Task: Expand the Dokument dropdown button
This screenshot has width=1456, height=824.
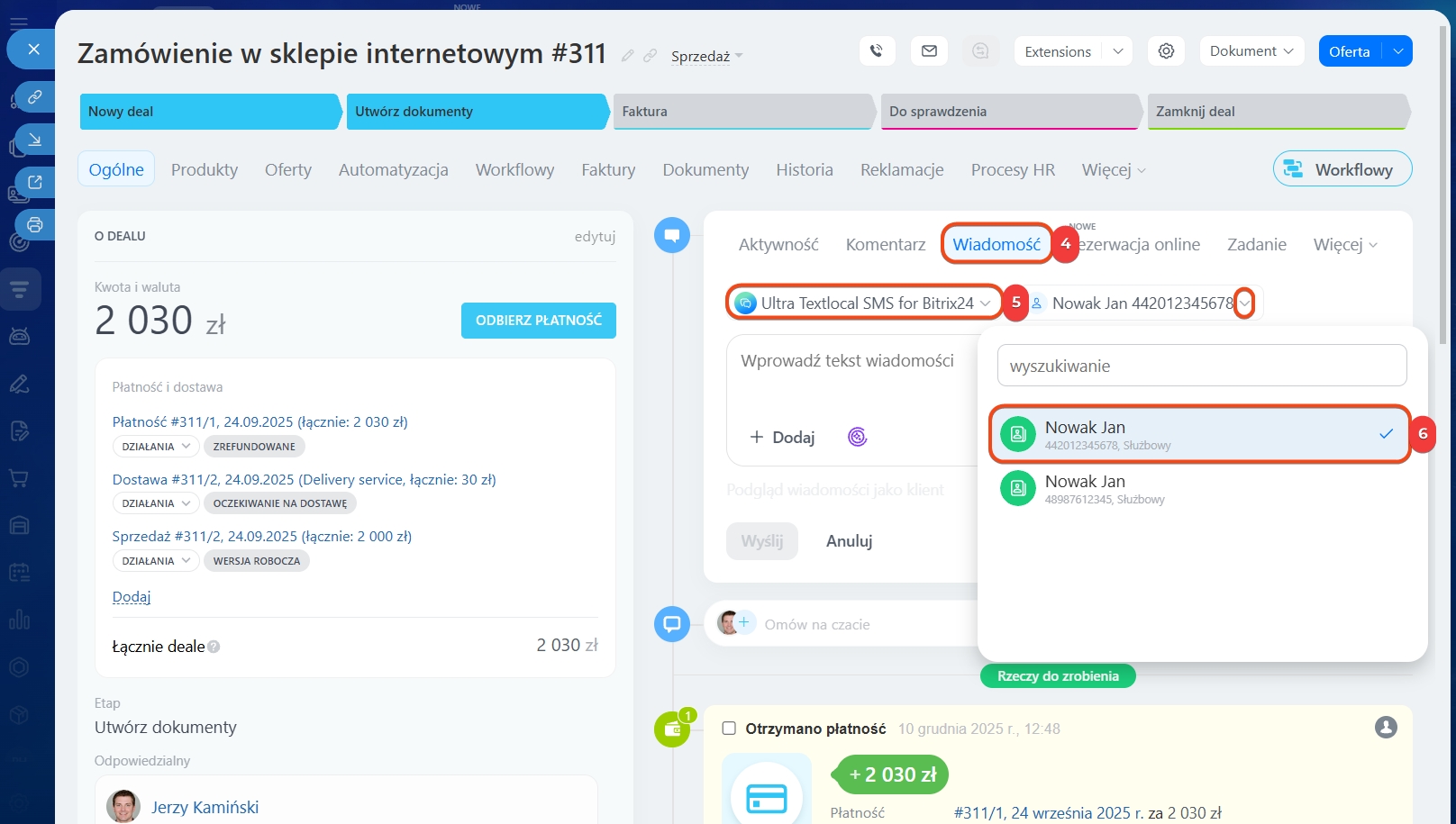Action: [1251, 51]
